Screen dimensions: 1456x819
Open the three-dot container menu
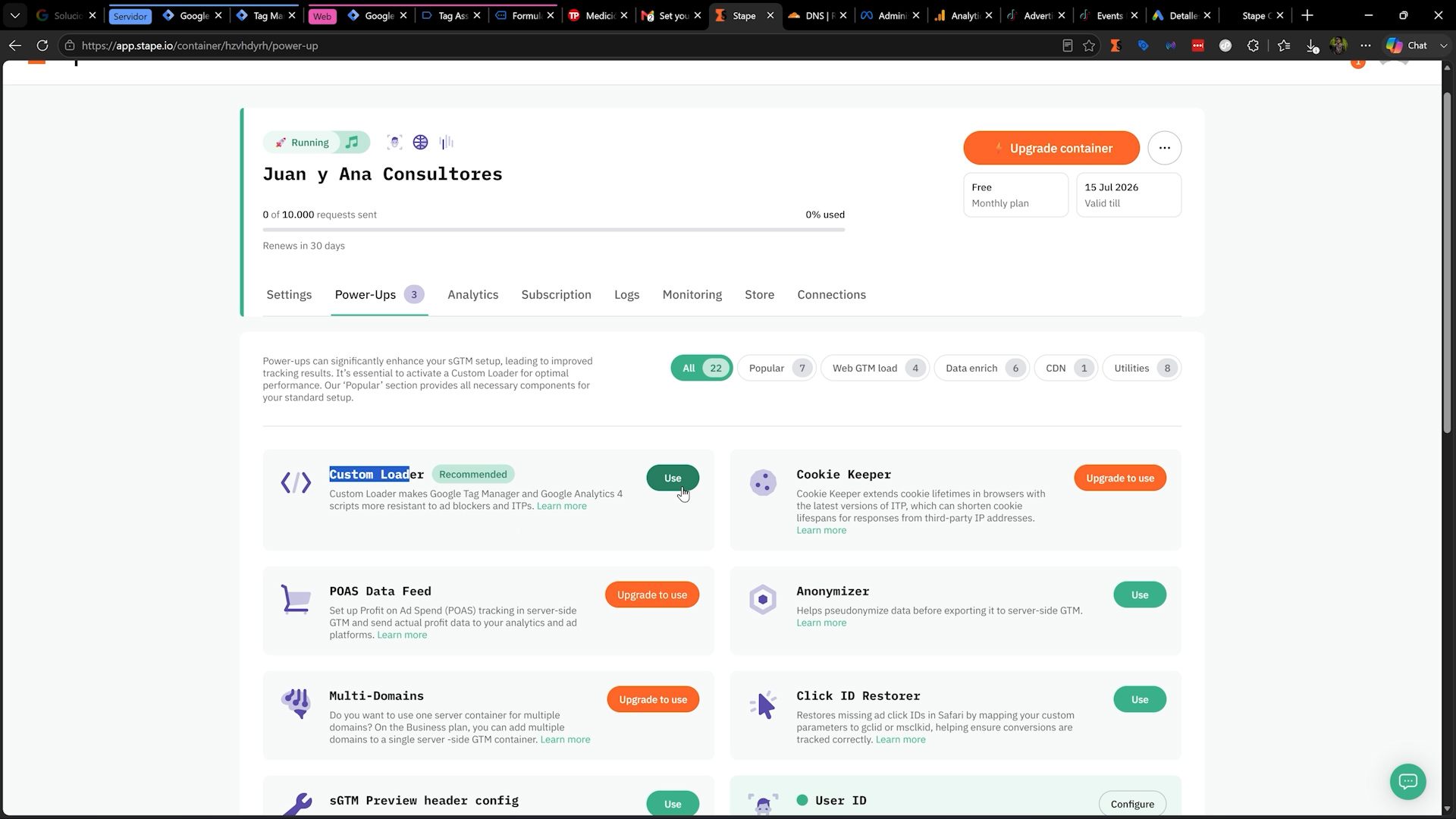coord(1165,148)
